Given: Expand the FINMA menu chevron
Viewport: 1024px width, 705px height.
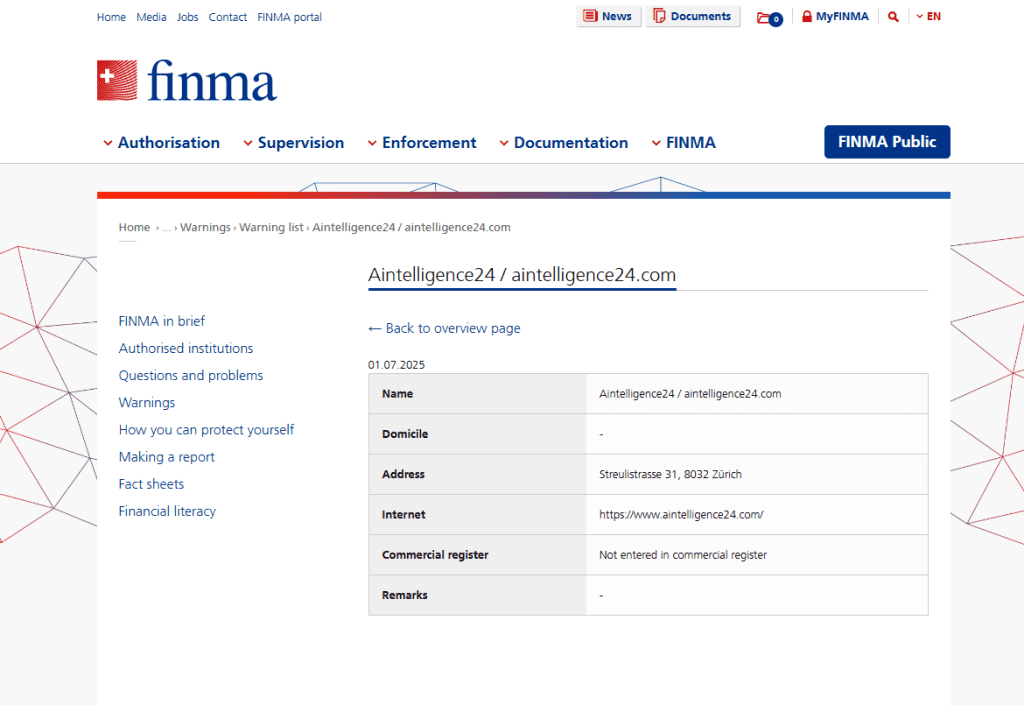Looking at the screenshot, I should [x=656, y=143].
